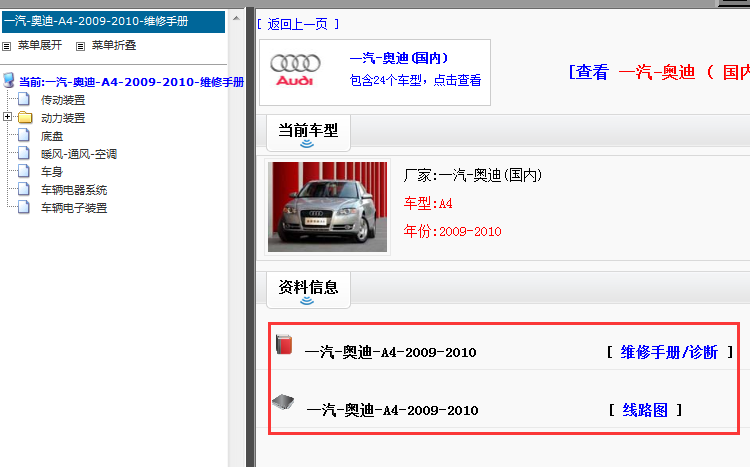Viewport: 750px width, 467px height.
Task: Click root node 当前:一汽-奥迪-A4-2009-2010-维修手册
Action: coord(132,82)
